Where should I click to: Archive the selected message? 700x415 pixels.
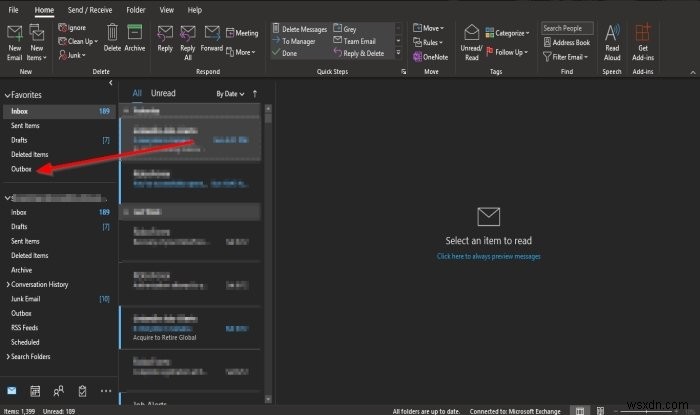click(134, 38)
